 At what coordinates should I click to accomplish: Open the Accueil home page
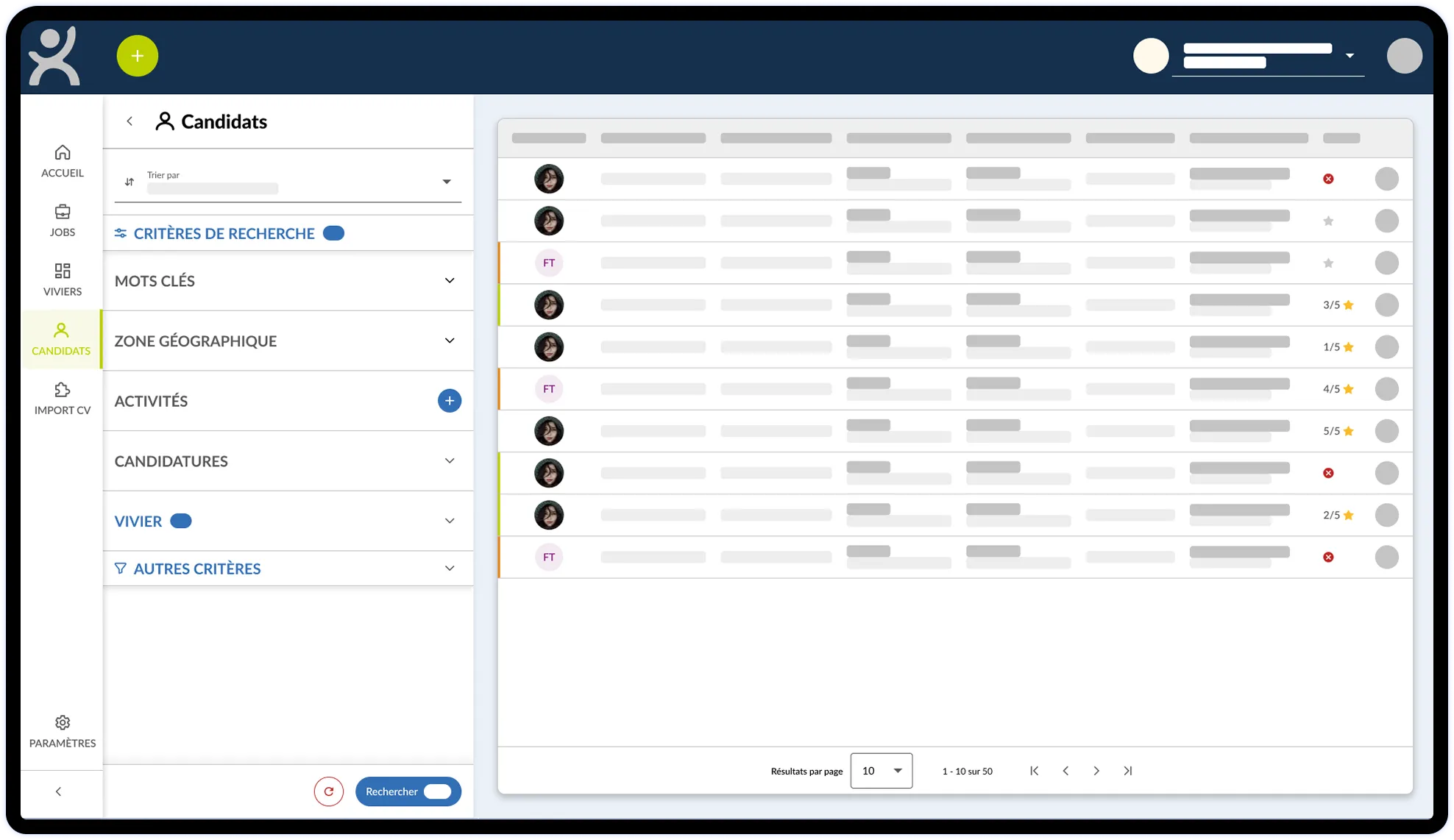[63, 161]
